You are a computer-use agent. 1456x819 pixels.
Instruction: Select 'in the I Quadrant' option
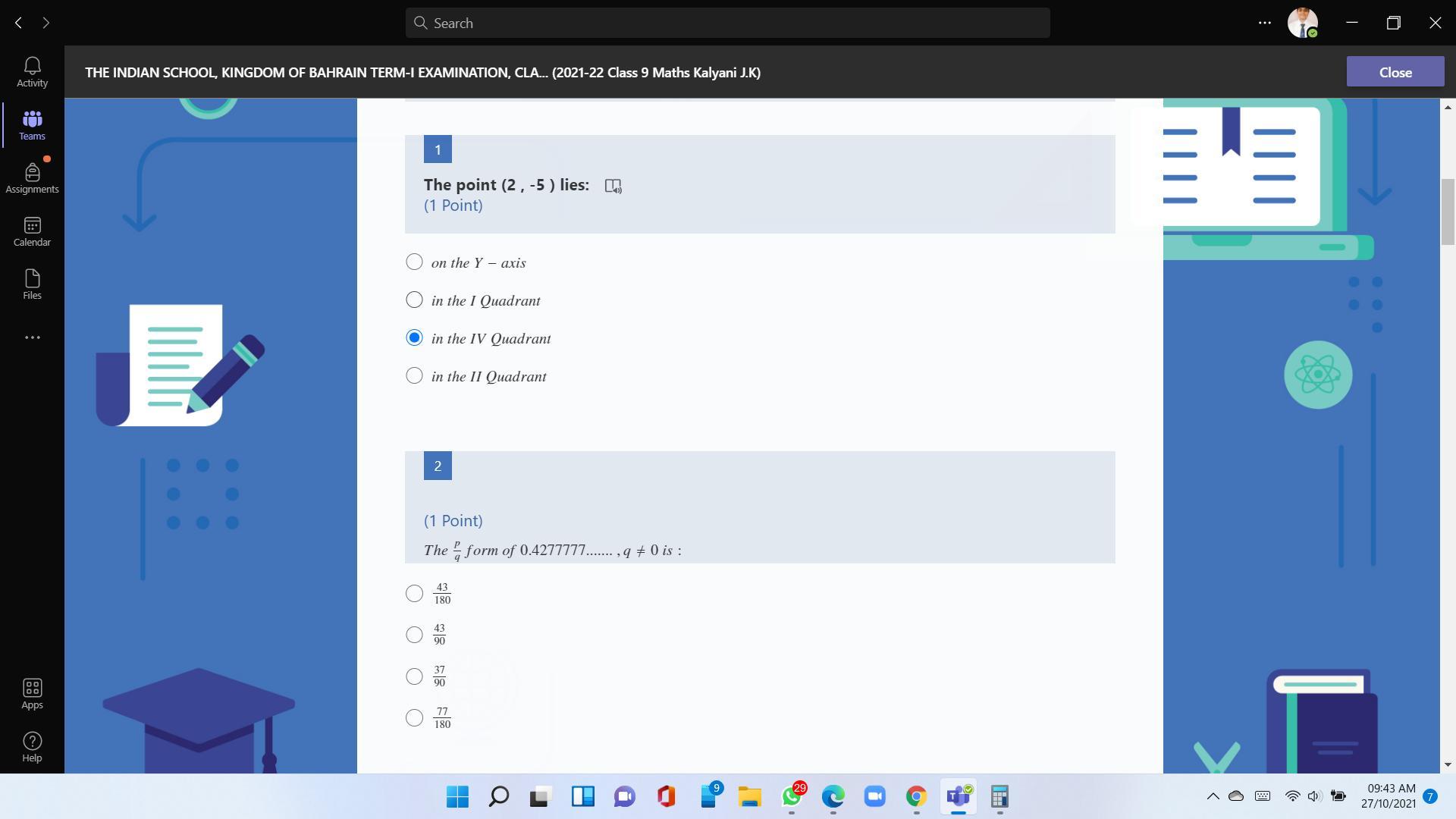[x=414, y=300]
